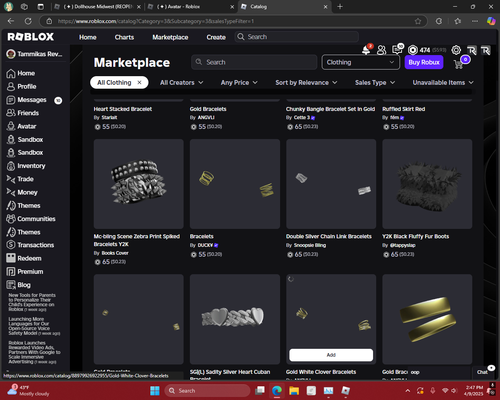Read the New Tools for Parents blog post

(32, 302)
